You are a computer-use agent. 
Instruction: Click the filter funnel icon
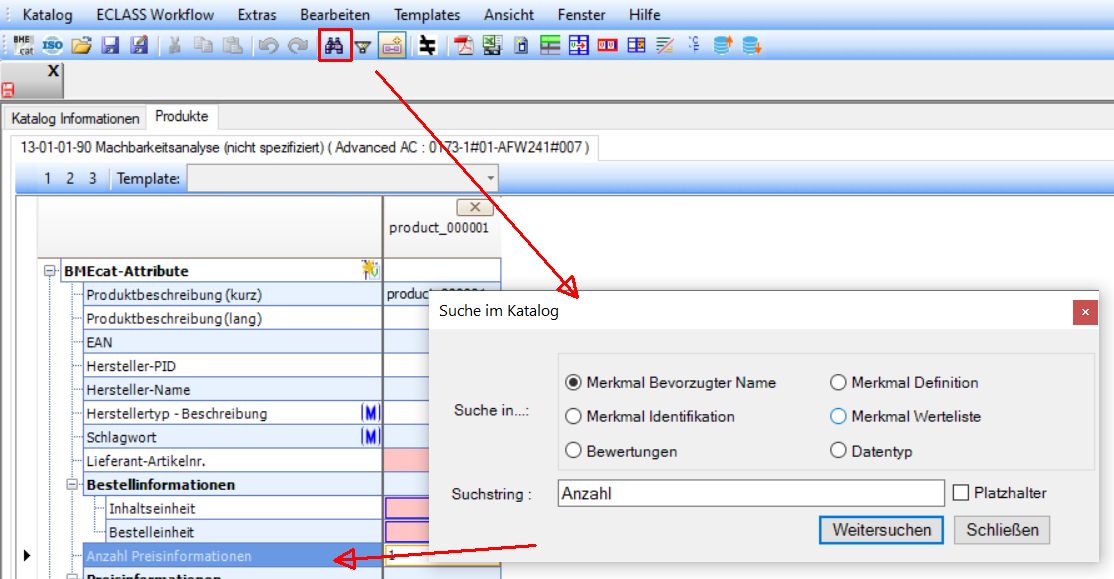pos(363,47)
